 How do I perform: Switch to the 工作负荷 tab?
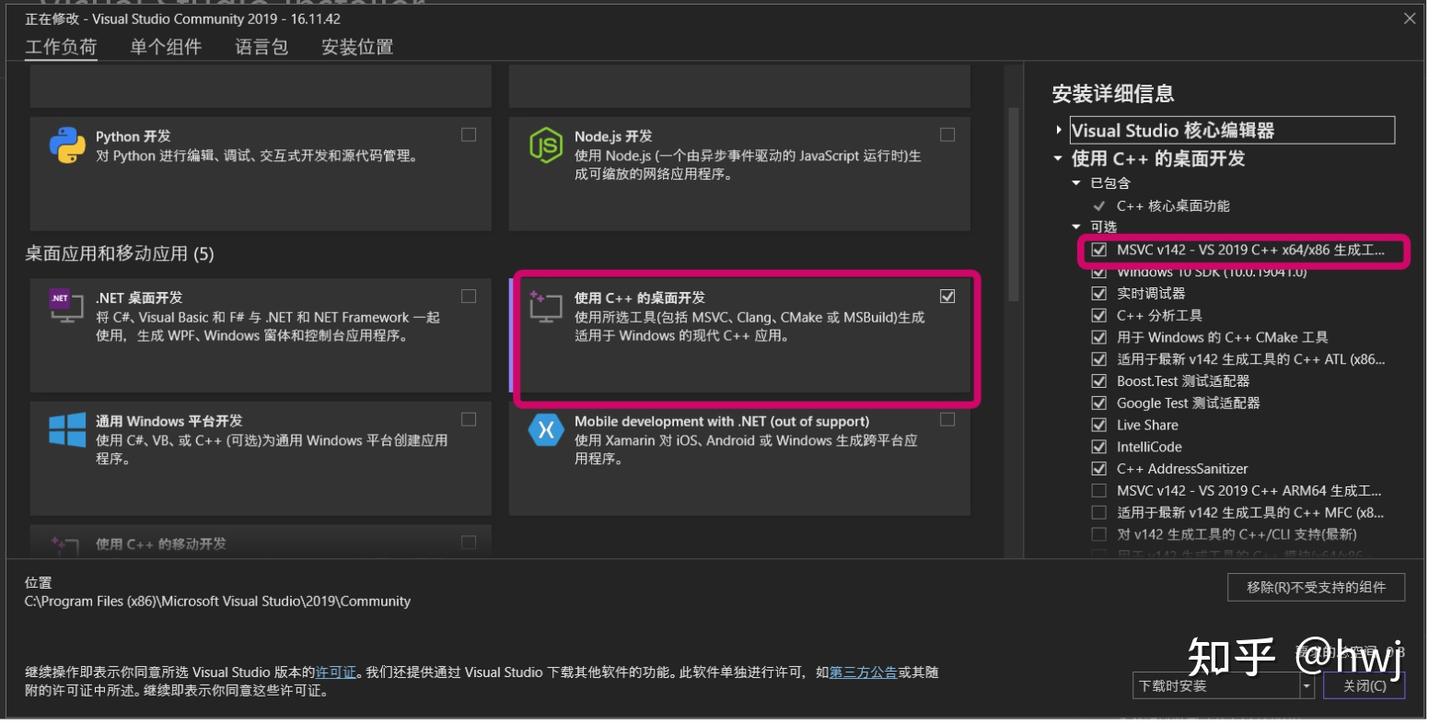(61, 47)
